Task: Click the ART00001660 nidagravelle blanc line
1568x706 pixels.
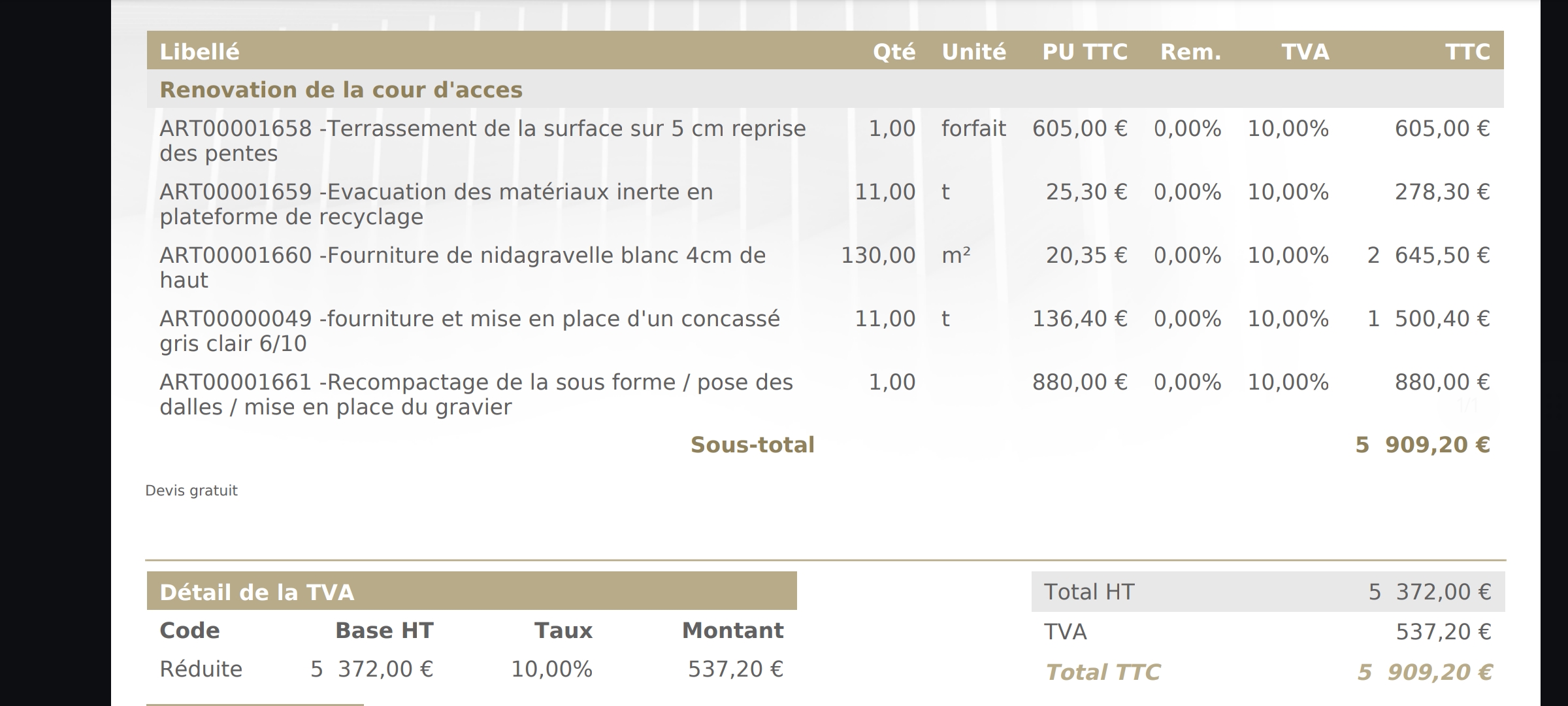Action: pos(462,267)
